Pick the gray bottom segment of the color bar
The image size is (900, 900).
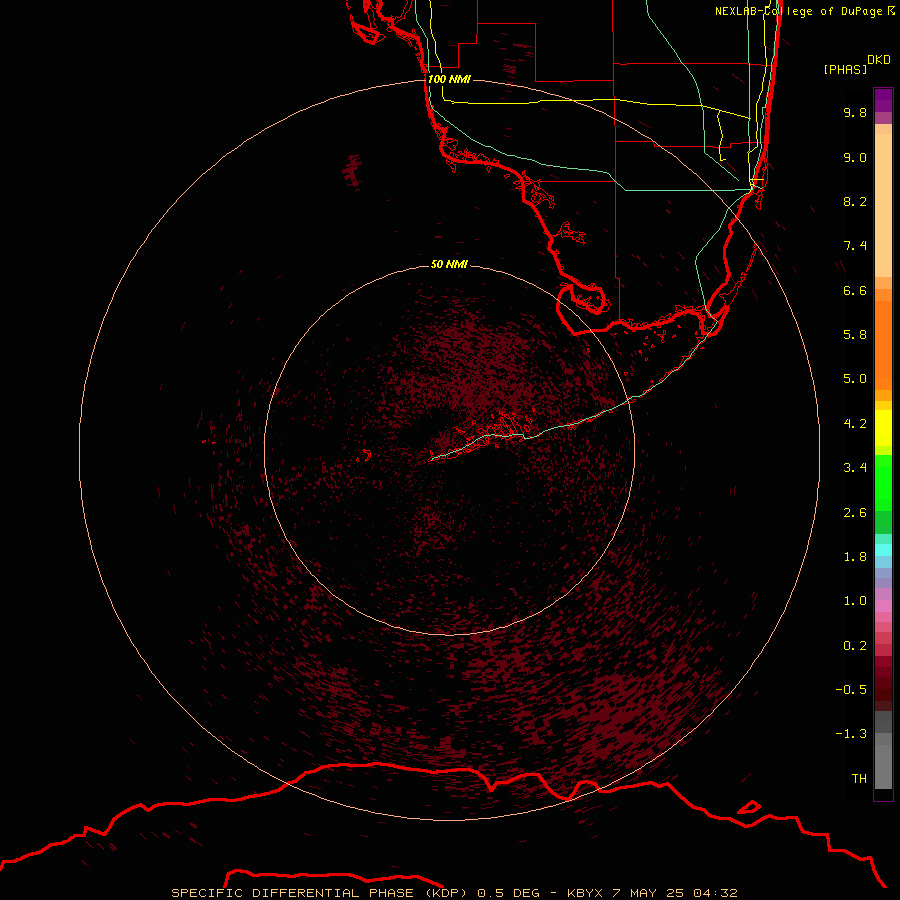pyautogui.click(x=883, y=766)
